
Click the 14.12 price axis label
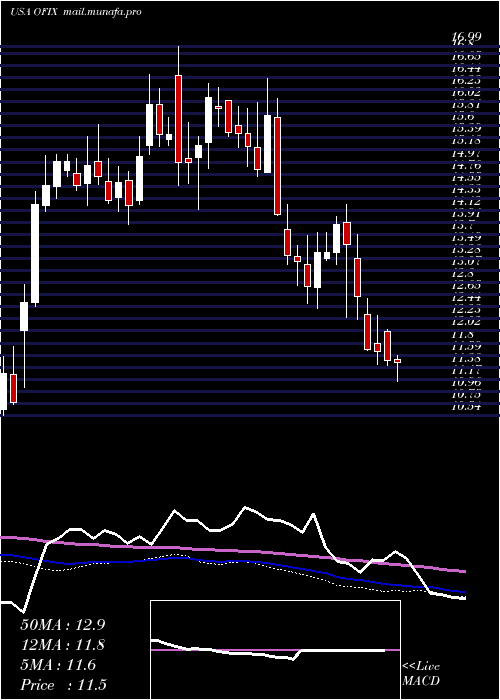click(466, 202)
